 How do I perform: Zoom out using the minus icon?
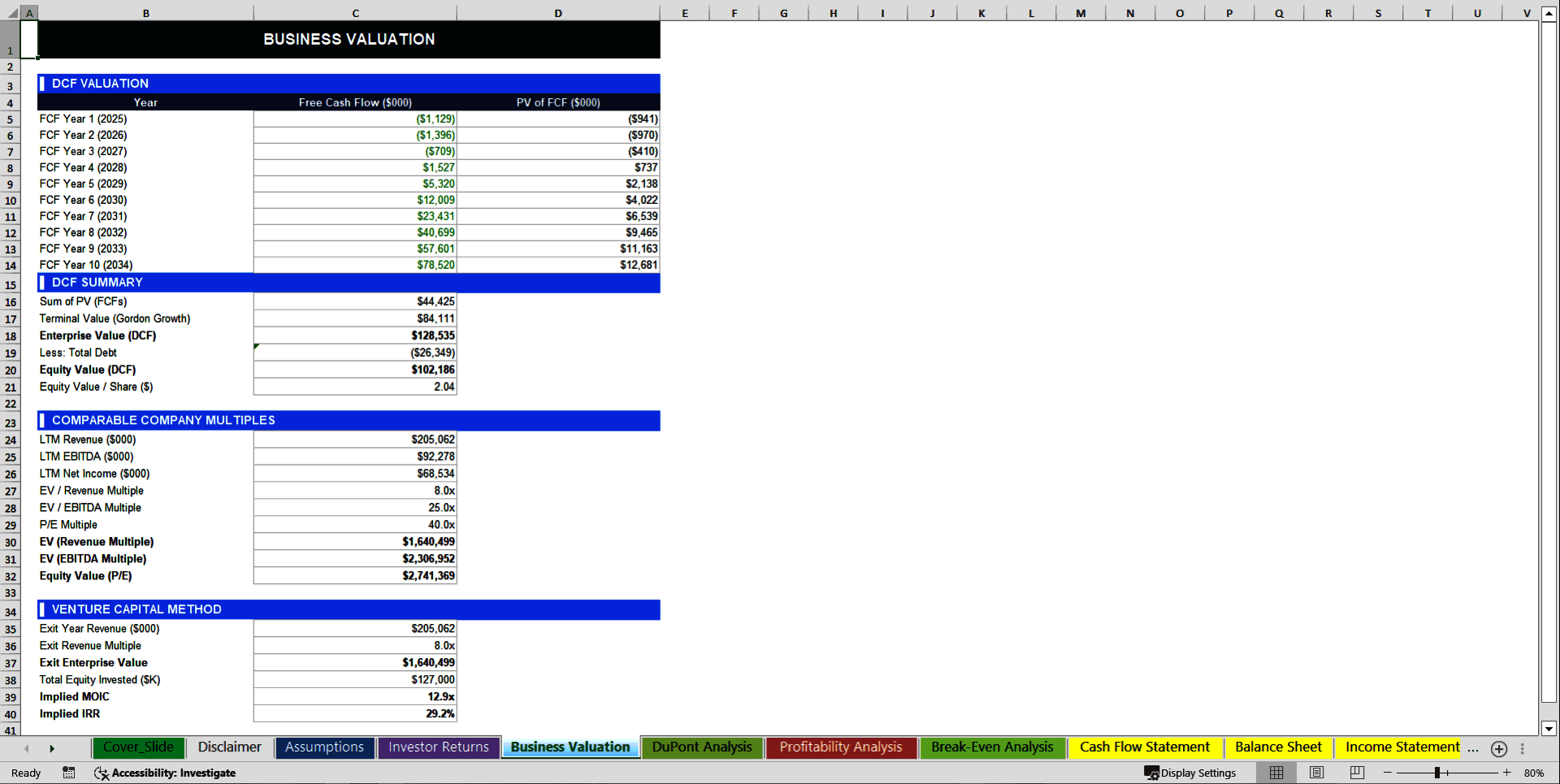(1389, 773)
